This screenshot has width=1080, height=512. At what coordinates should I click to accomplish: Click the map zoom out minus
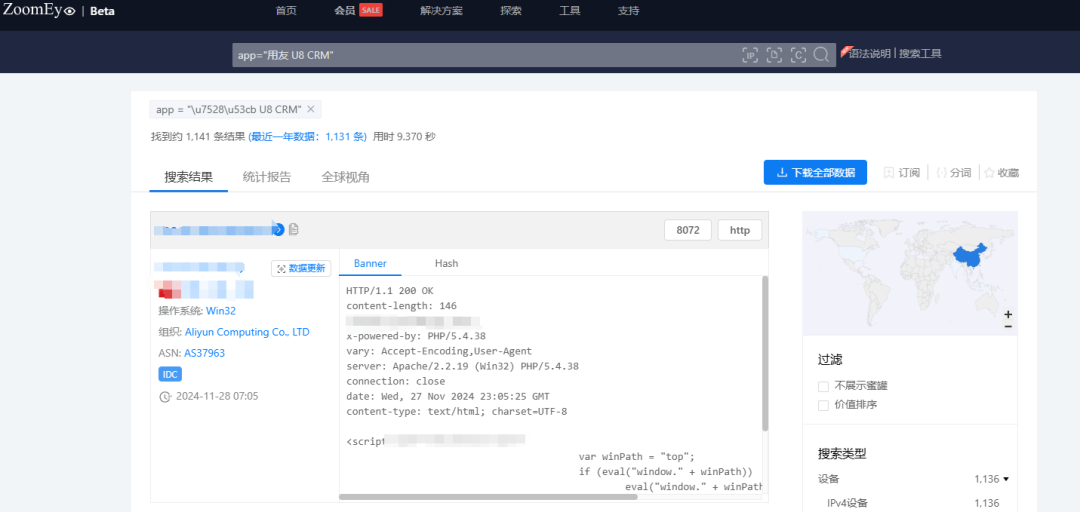coord(1008,326)
